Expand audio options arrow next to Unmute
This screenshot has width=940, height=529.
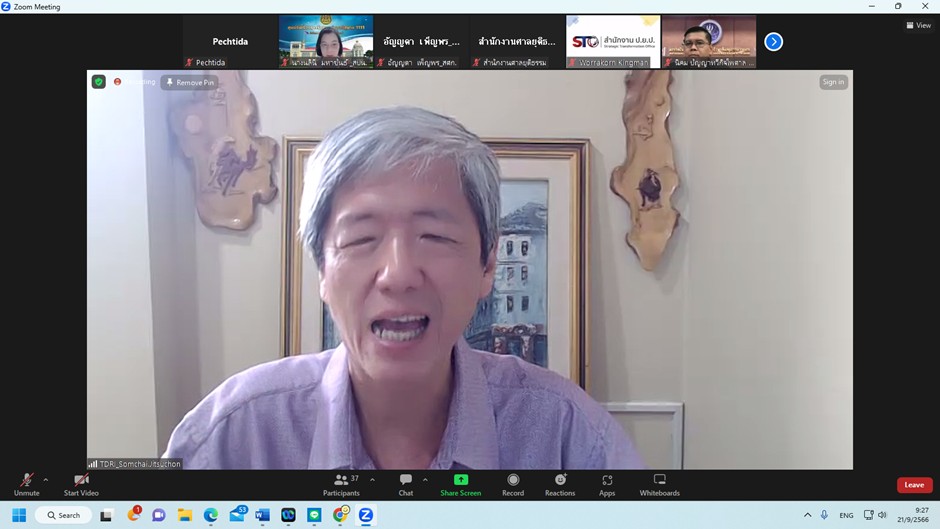pos(45,480)
